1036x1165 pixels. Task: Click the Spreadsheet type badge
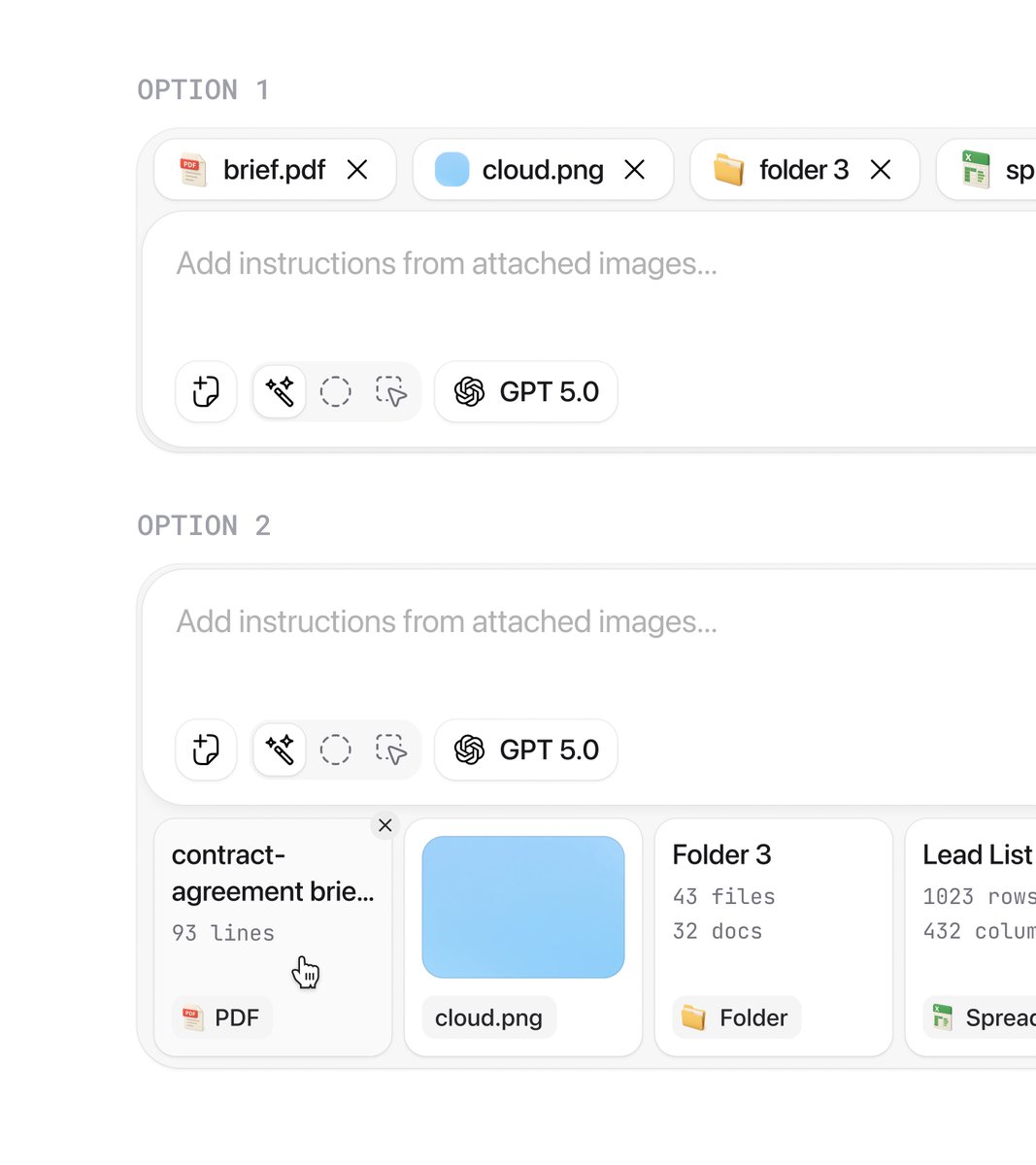980,1018
